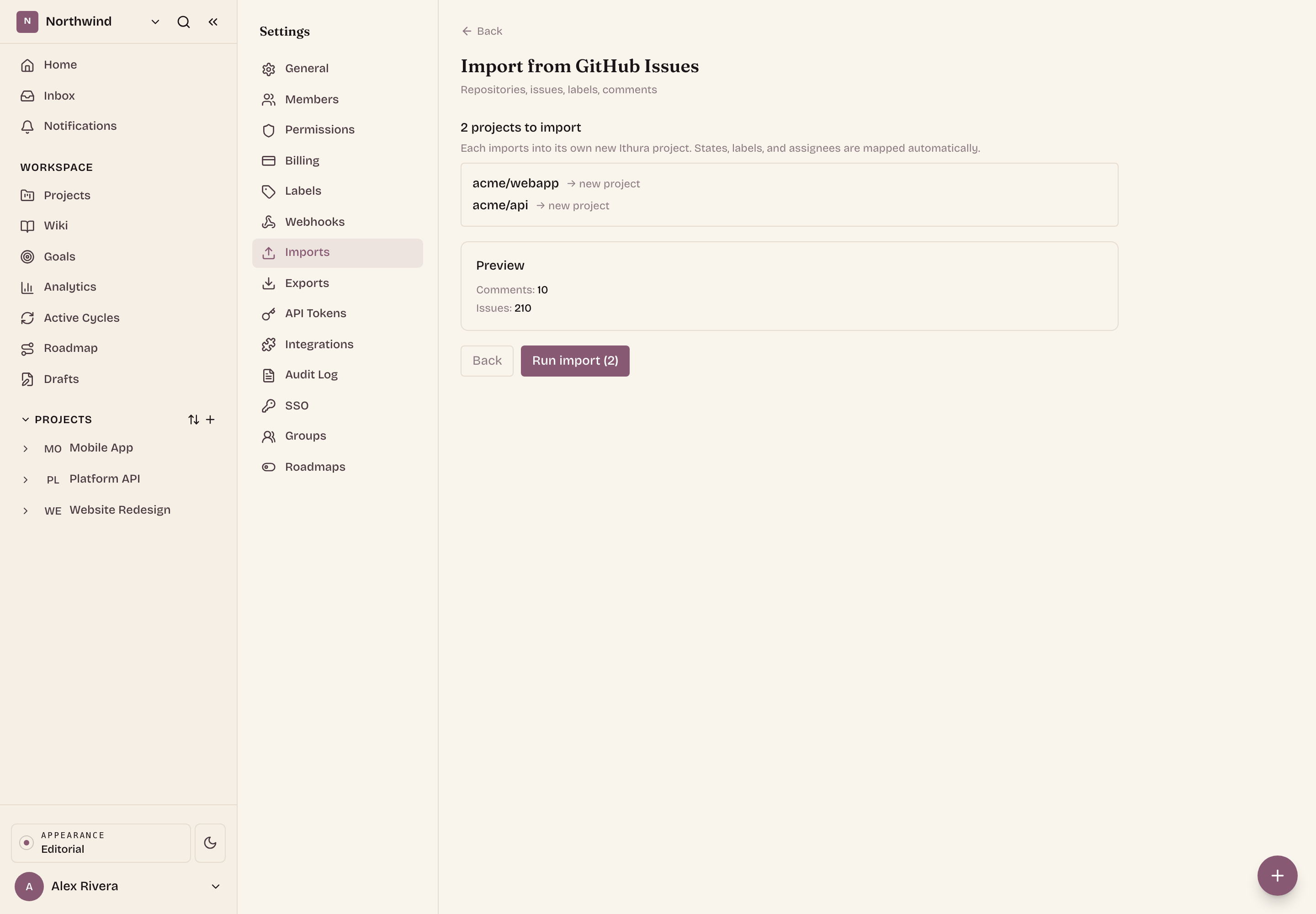The width and height of the screenshot is (1316, 914).
Task: Click the Roadmap icon in sidebar
Action: point(27,348)
